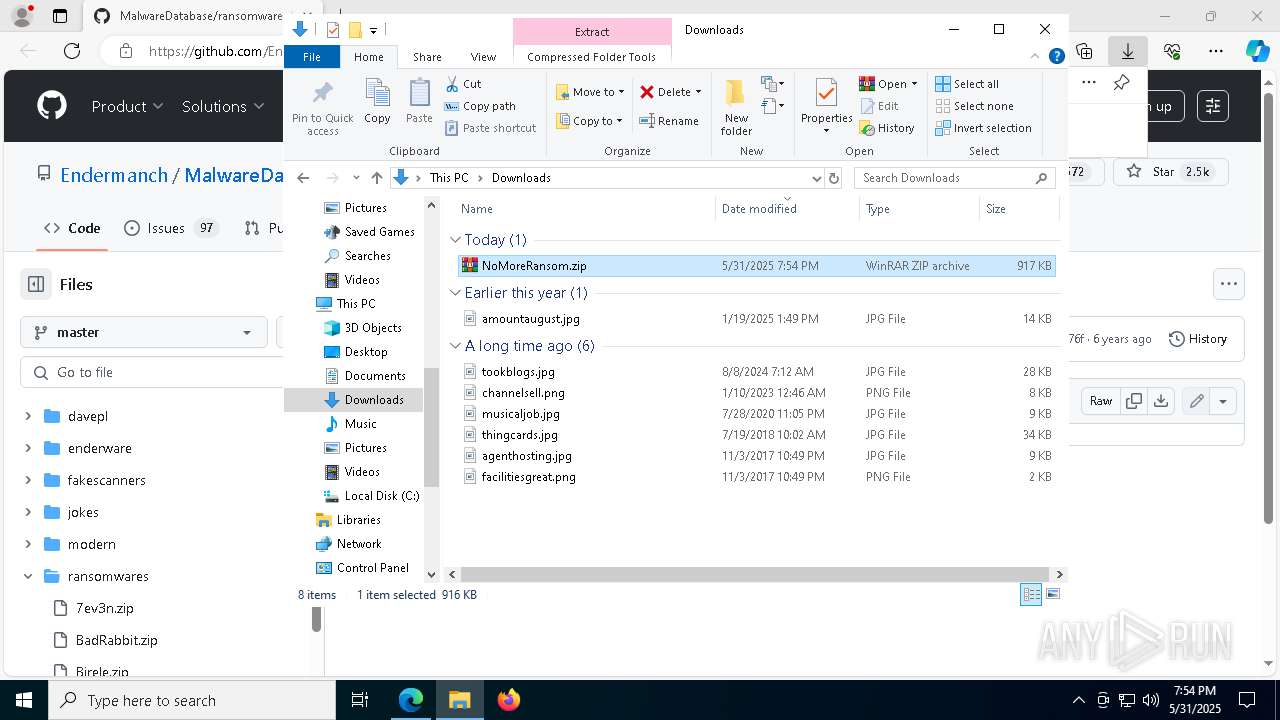Open the master branch dropdown

(x=144, y=332)
